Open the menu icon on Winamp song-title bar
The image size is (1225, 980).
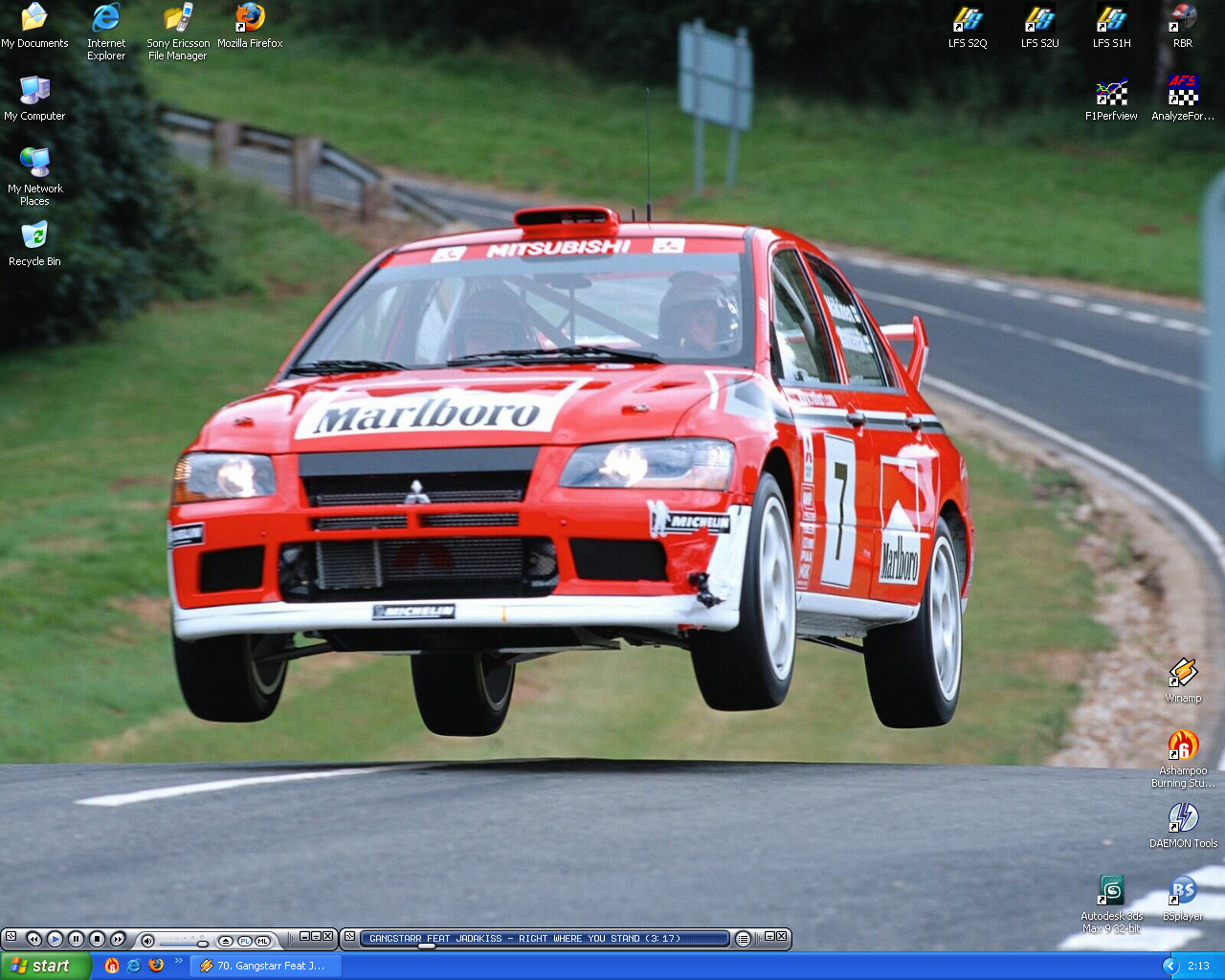(350, 936)
